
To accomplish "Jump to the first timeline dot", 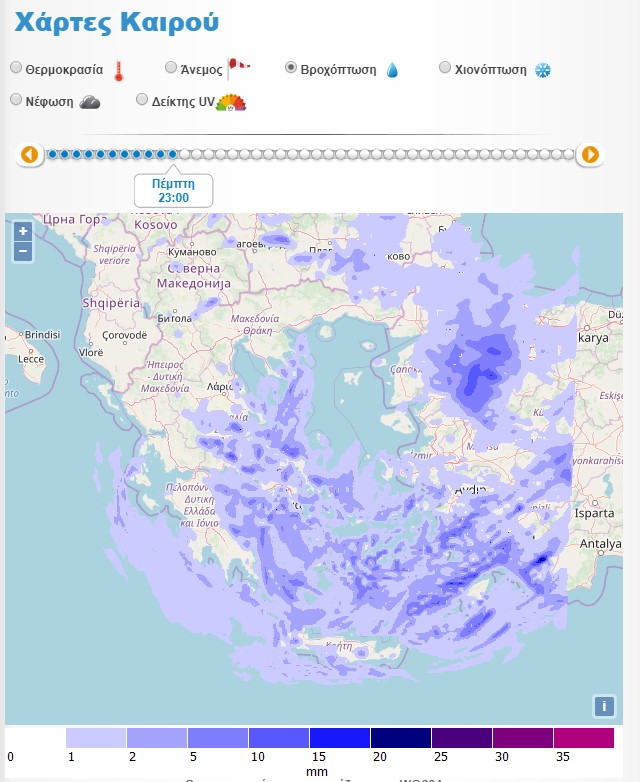I will (53, 154).
